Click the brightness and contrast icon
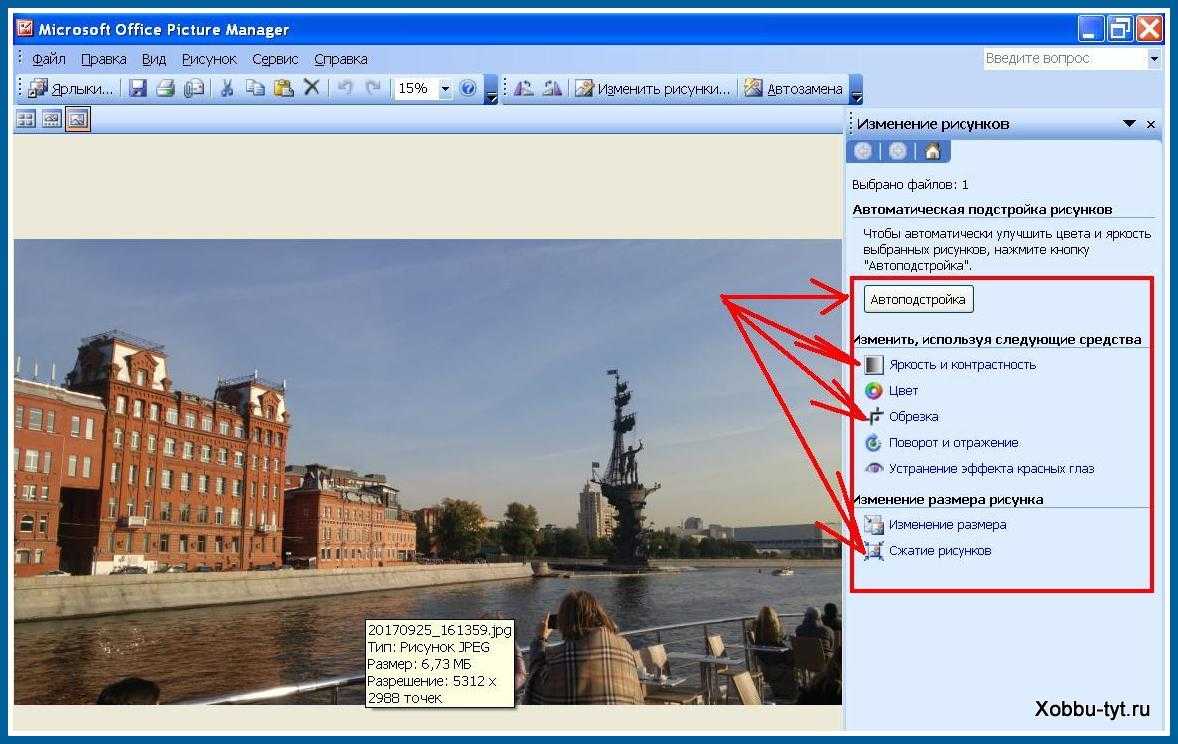The image size is (1178, 744). [873, 364]
